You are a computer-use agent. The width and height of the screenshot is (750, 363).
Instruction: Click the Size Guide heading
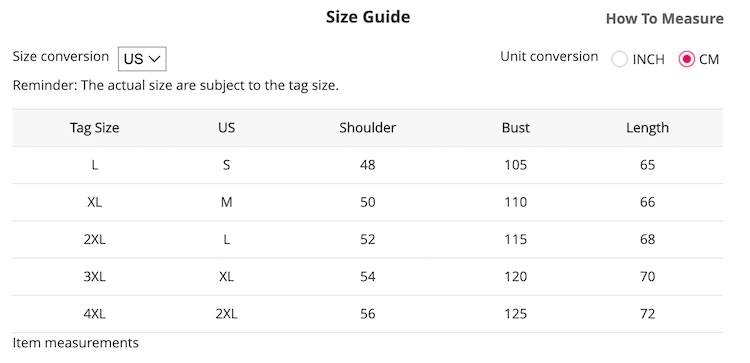(368, 17)
